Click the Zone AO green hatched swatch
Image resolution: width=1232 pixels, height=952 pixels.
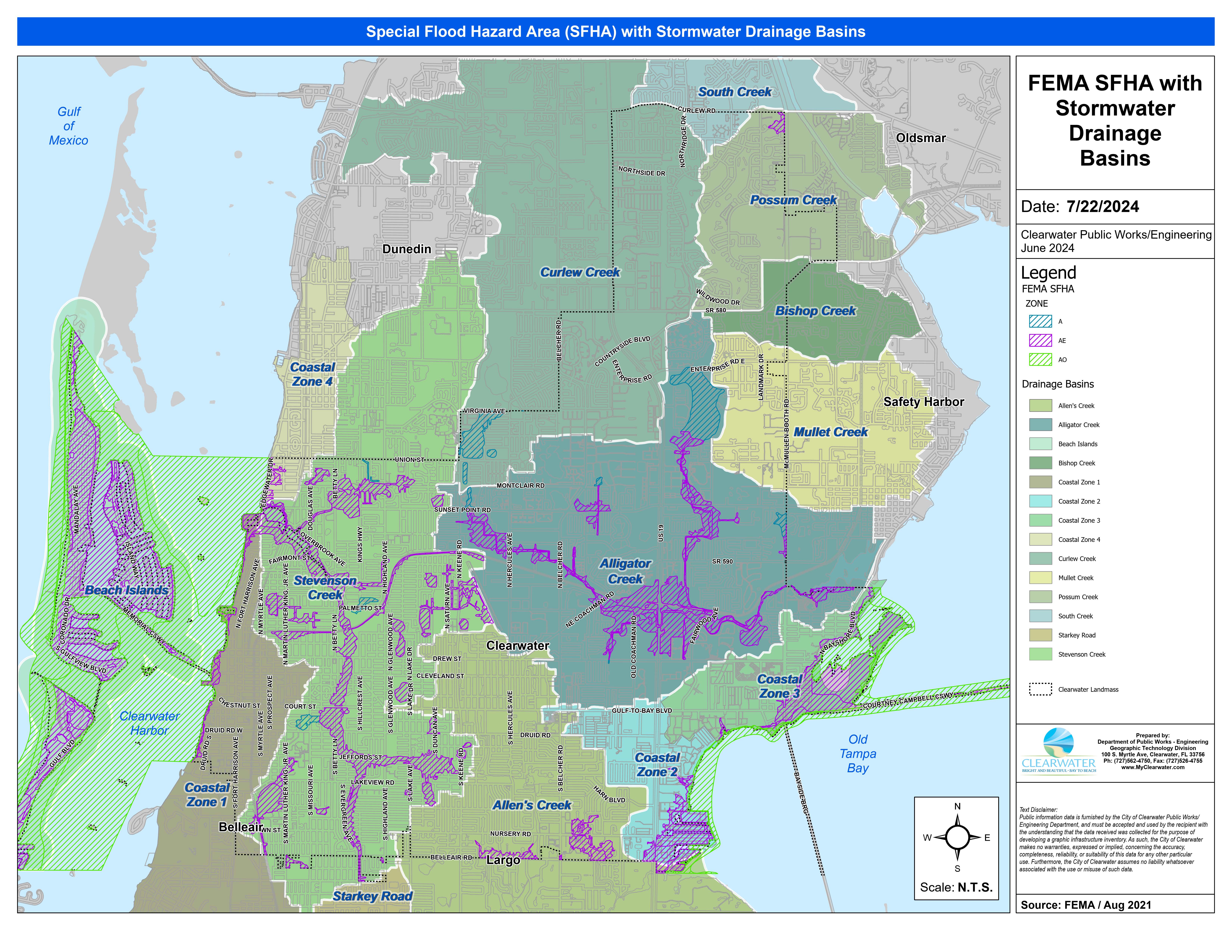click(x=1040, y=360)
